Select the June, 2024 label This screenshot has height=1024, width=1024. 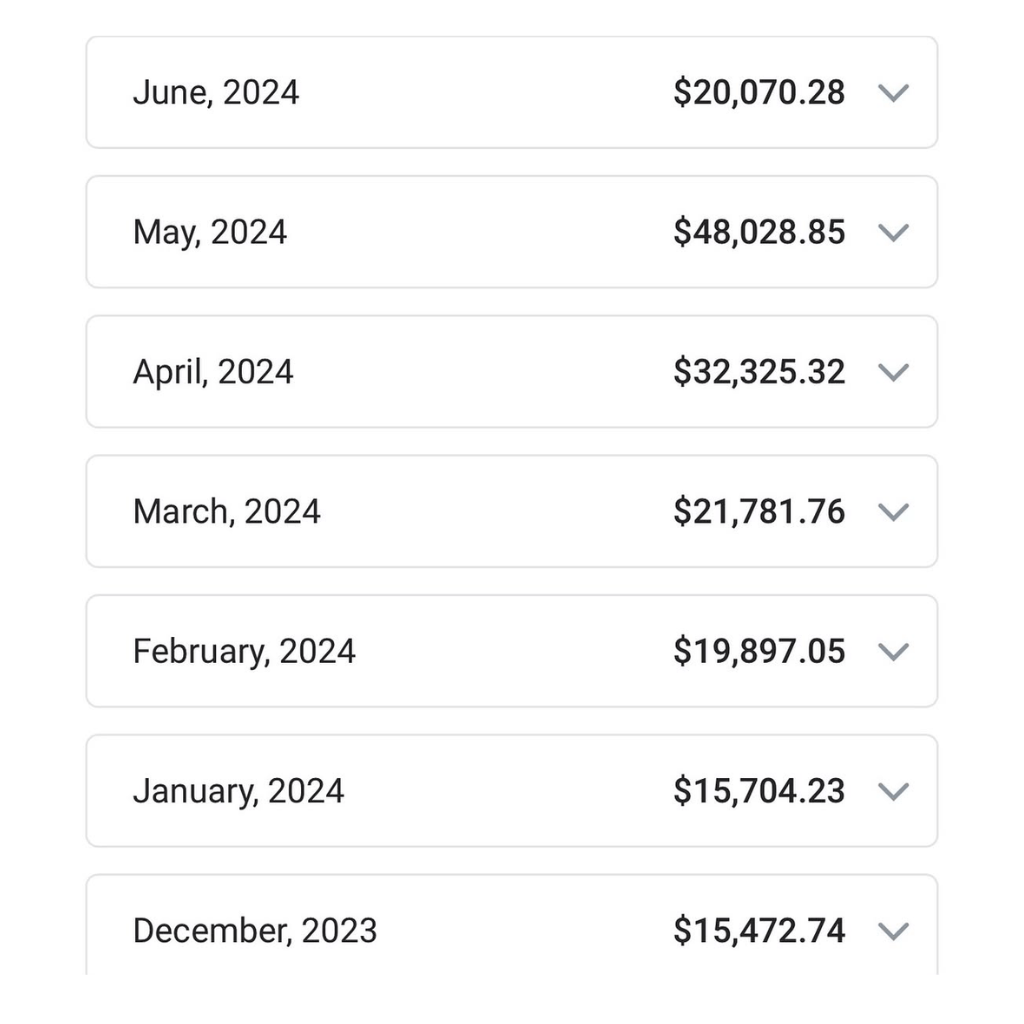pyautogui.click(x=216, y=93)
